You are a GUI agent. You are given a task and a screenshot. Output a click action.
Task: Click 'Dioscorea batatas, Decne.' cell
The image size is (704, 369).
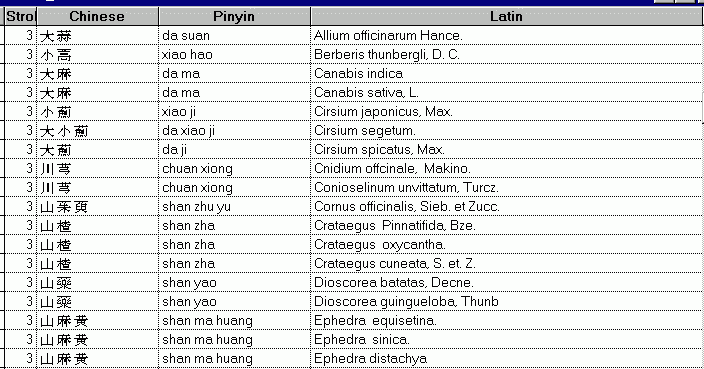pos(506,282)
